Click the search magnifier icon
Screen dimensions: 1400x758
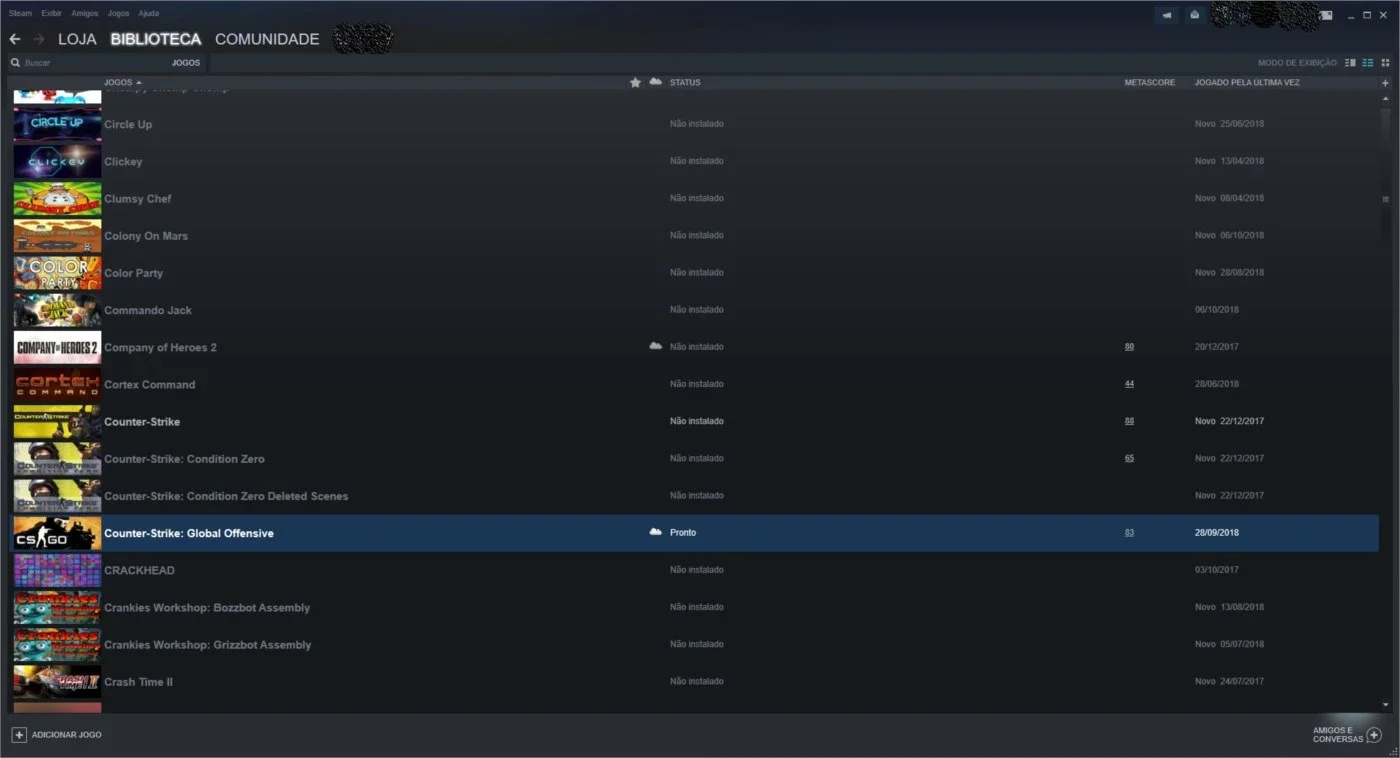tap(15, 62)
